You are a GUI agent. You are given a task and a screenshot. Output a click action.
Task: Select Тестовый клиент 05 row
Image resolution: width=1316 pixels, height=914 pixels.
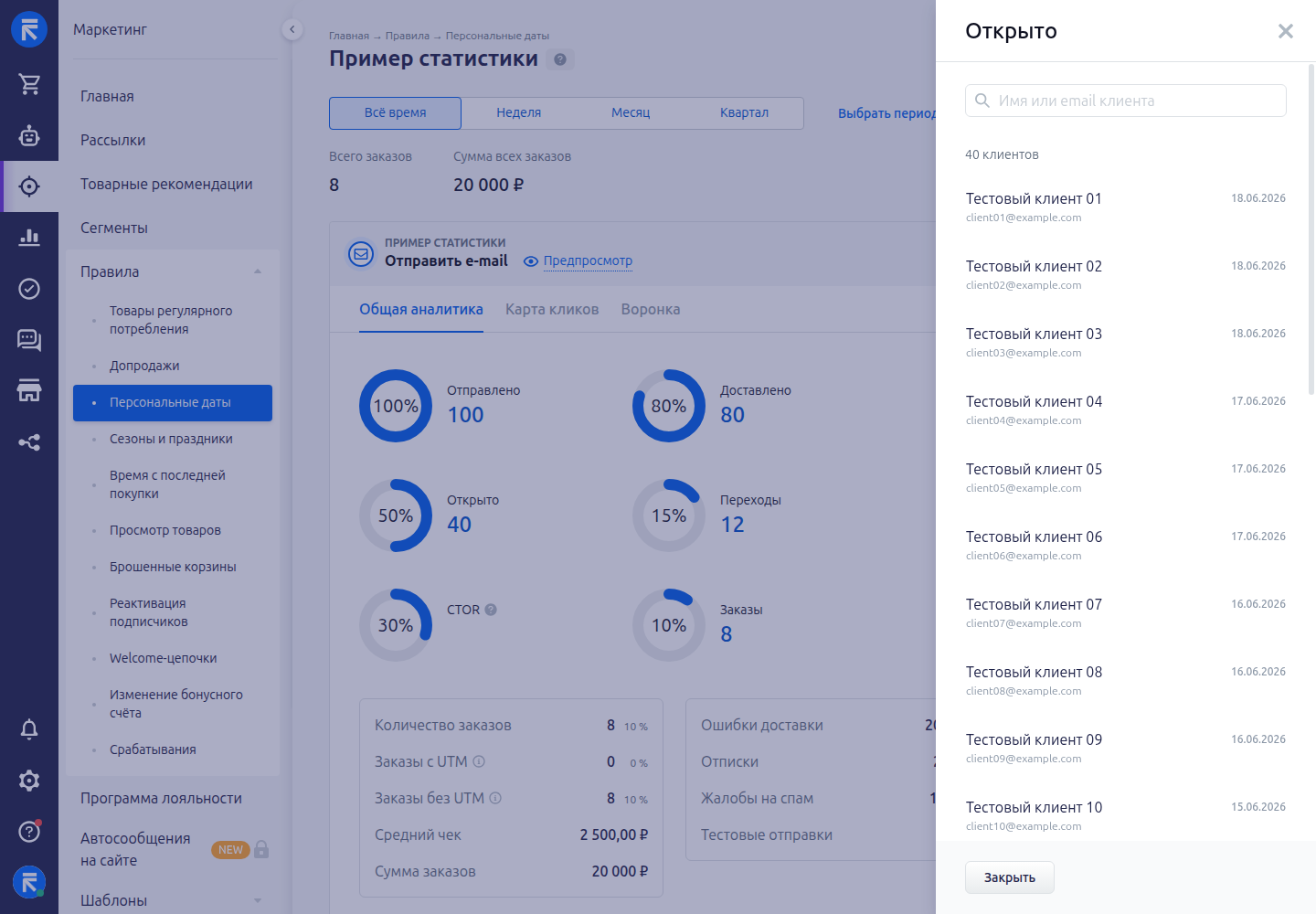coord(1126,478)
